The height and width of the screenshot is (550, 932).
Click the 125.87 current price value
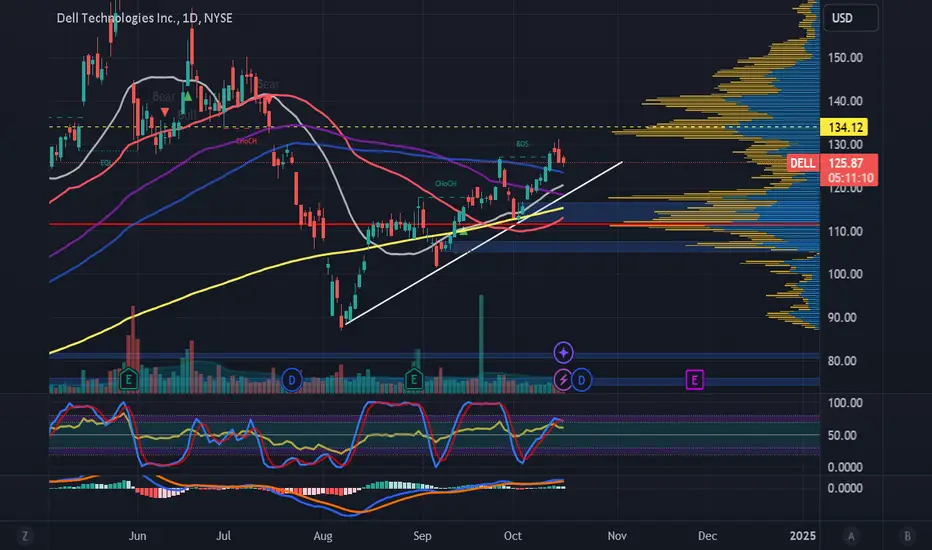[x=845, y=163]
